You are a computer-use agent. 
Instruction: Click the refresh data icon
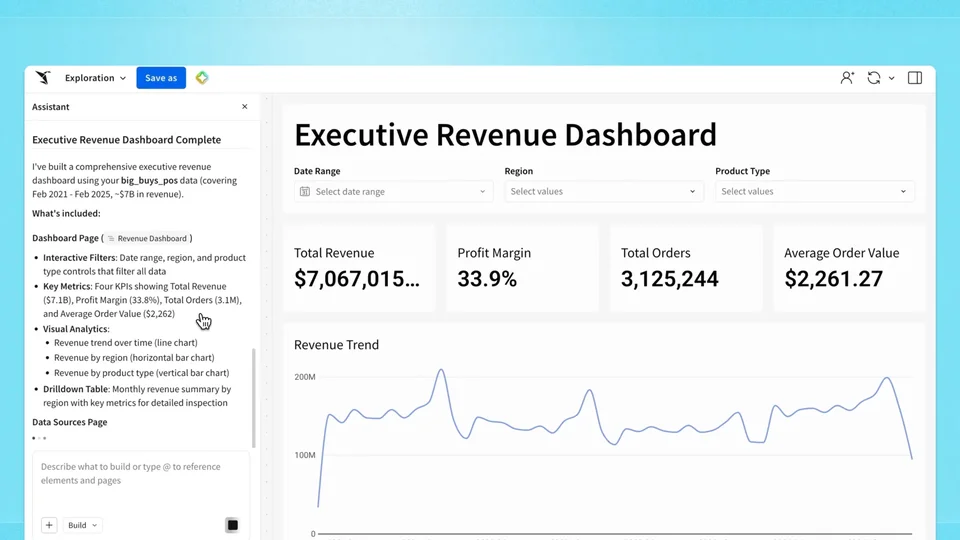click(874, 78)
